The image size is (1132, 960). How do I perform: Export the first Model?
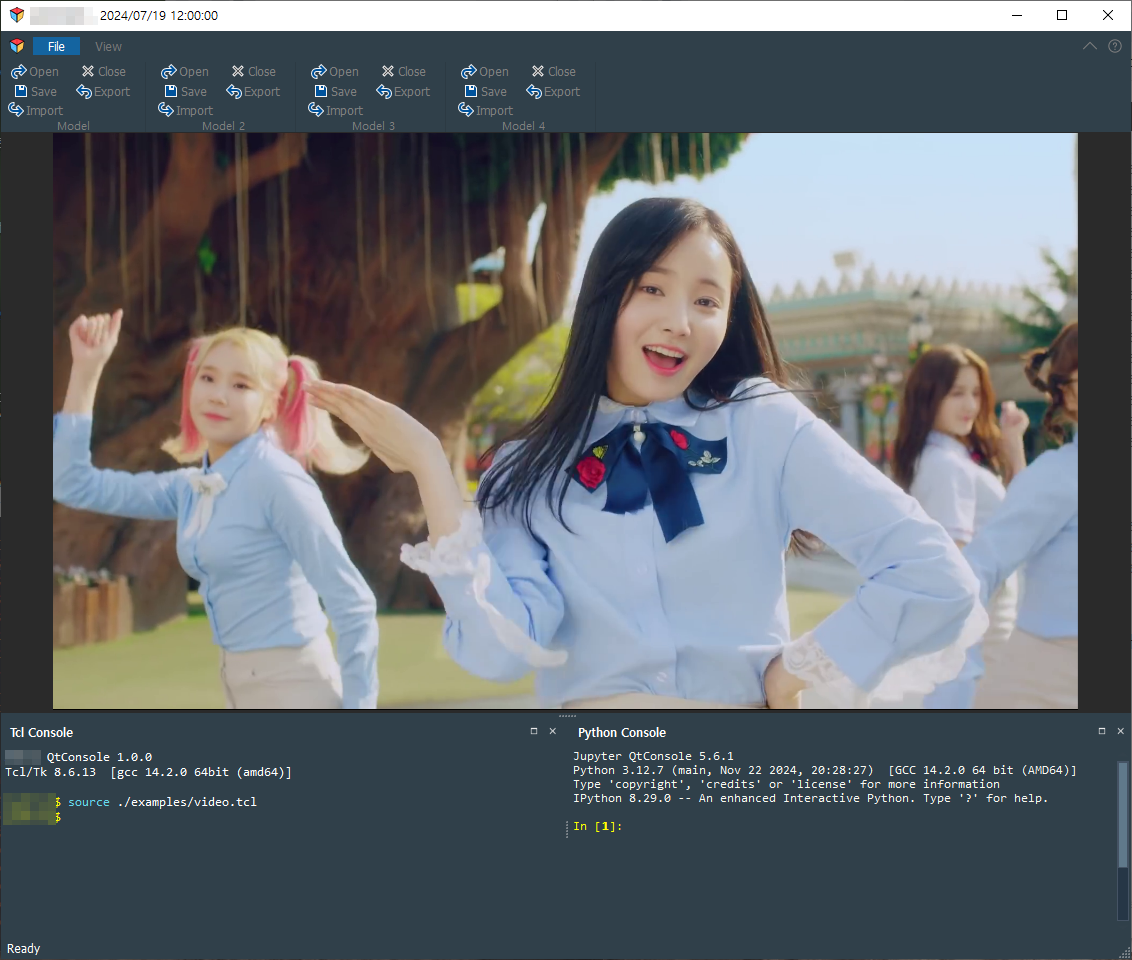pyautogui.click(x=103, y=92)
